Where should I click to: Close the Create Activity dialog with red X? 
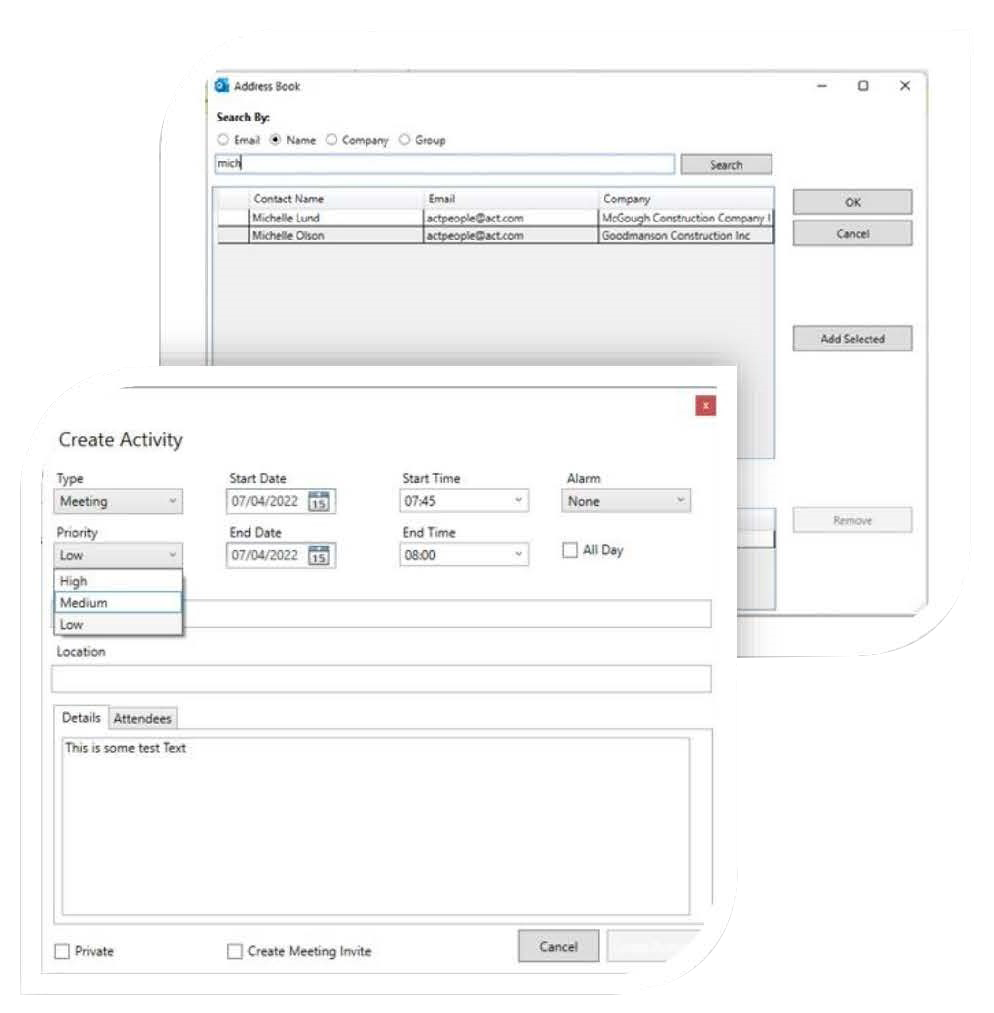tap(706, 406)
